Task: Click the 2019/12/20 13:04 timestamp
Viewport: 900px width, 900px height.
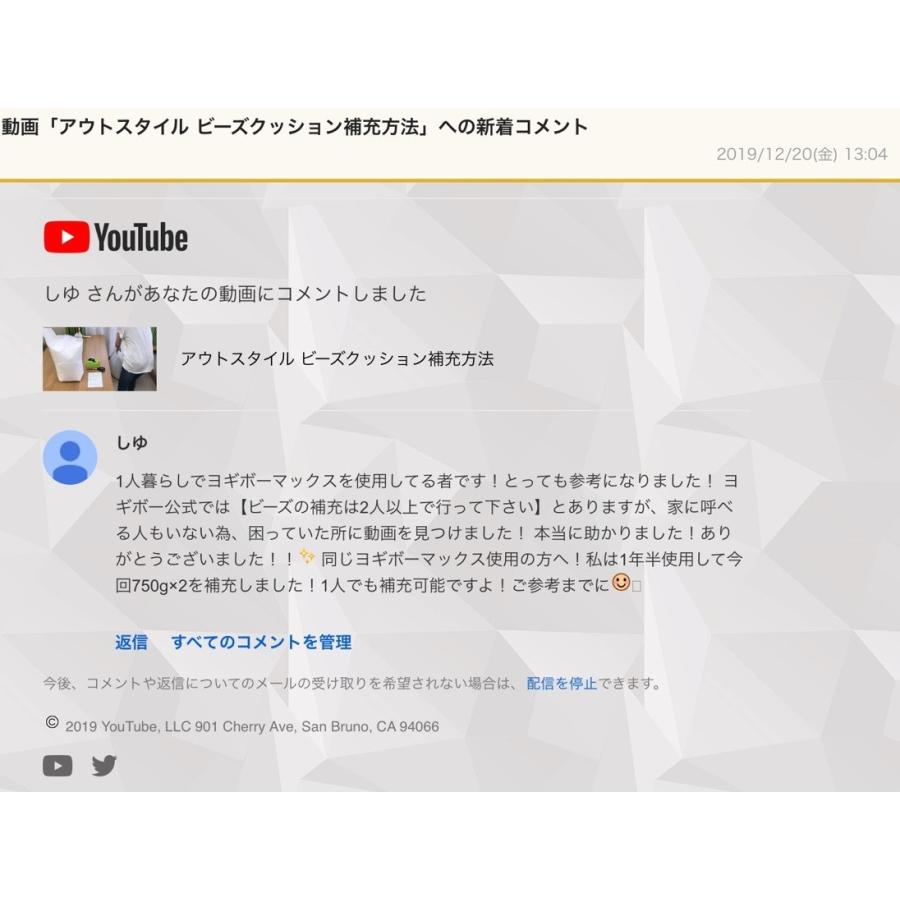Action: (801, 154)
